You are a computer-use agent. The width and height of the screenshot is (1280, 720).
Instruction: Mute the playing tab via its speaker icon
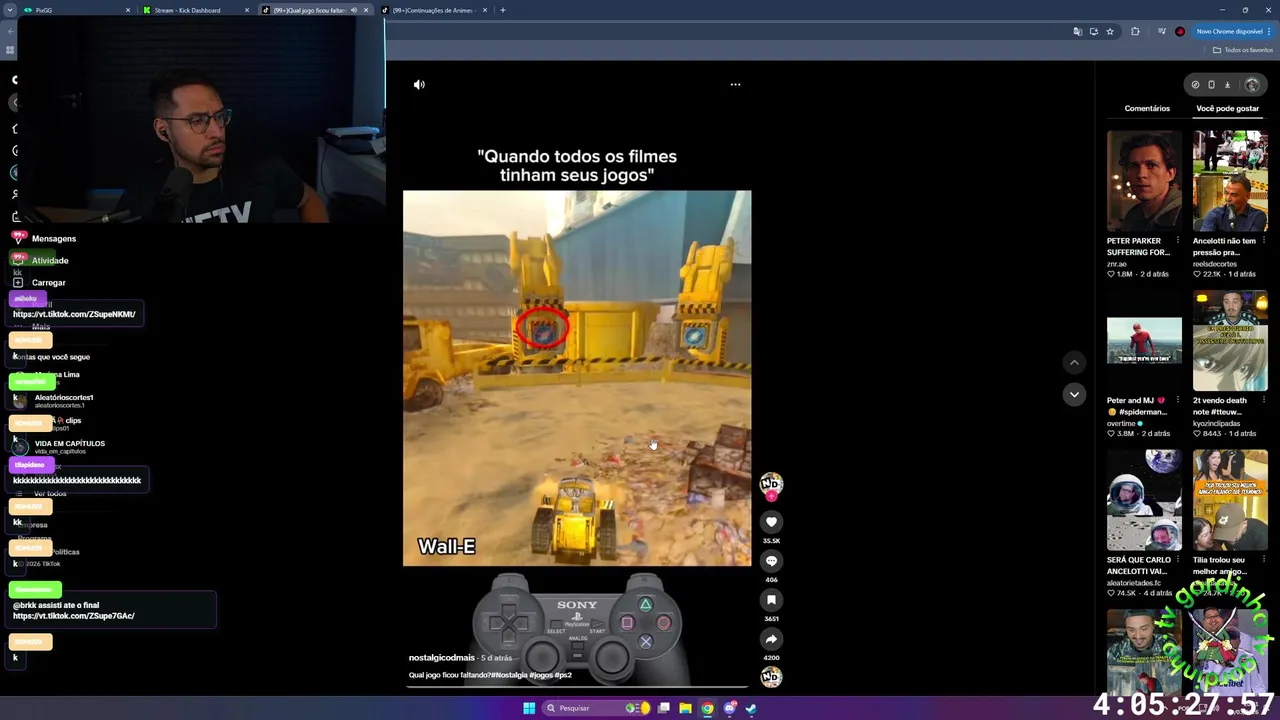353,10
